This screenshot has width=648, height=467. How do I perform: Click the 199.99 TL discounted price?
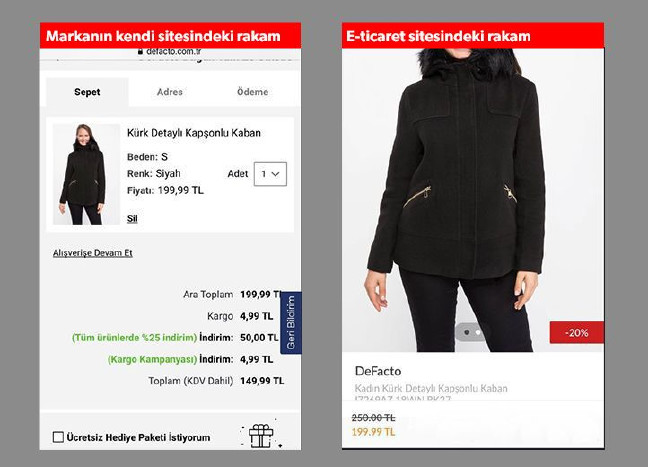pyautogui.click(x=373, y=432)
